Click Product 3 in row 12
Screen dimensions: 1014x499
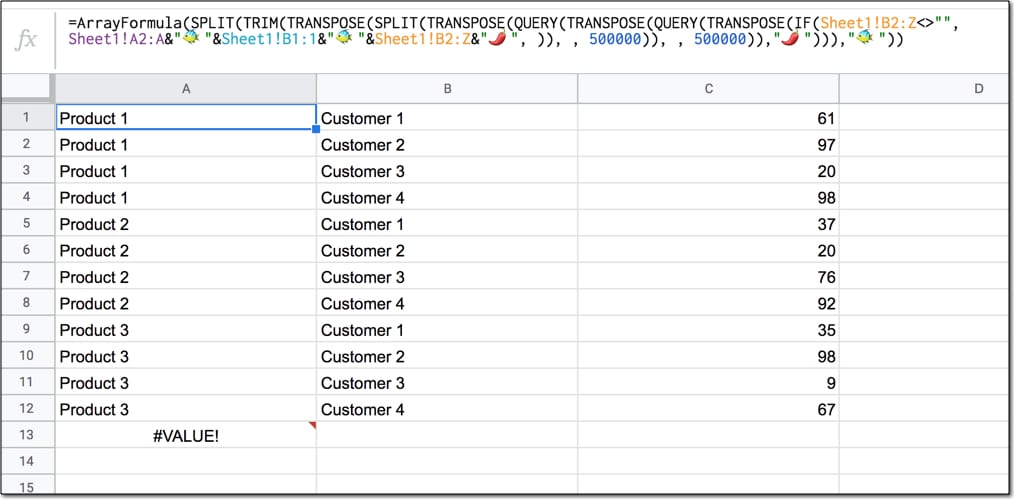pyautogui.click(x=94, y=410)
